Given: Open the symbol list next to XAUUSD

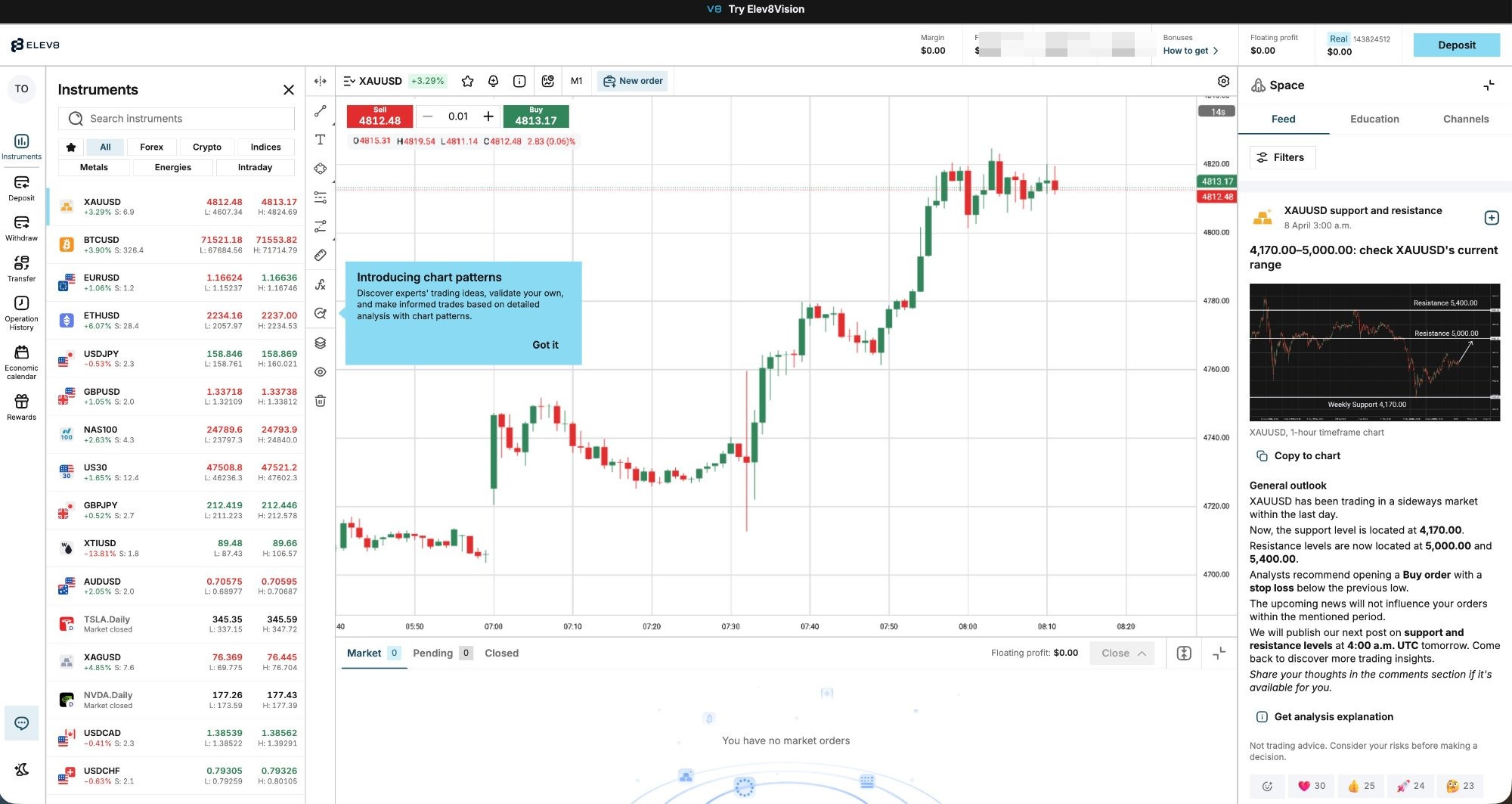Looking at the screenshot, I should 349,81.
